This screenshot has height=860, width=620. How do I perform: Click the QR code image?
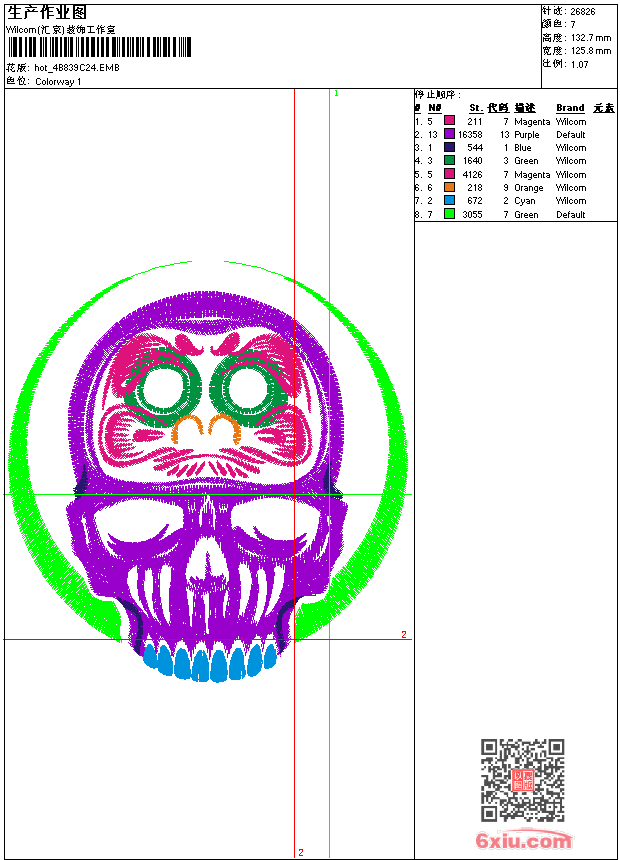(522, 780)
